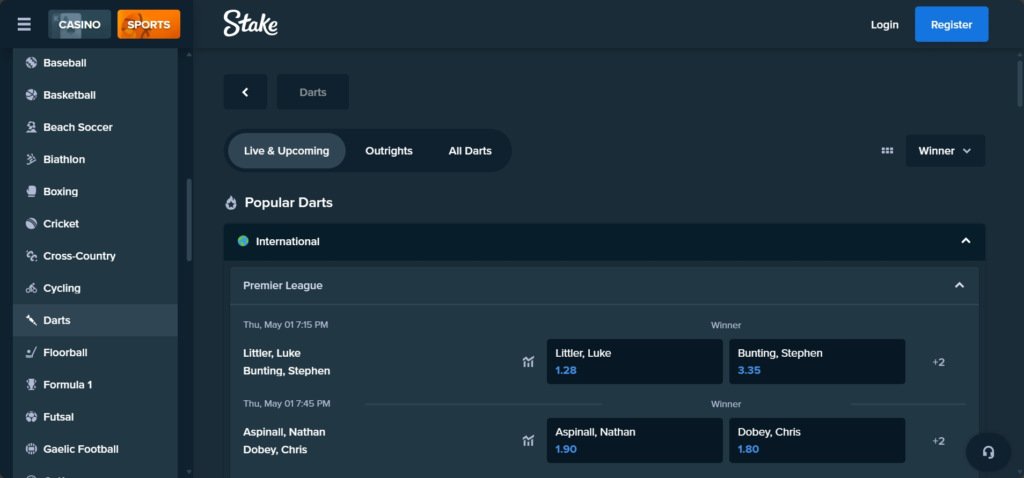Show +2 more markets for Aspinall match
This screenshot has width=1024, height=478.
(938, 441)
